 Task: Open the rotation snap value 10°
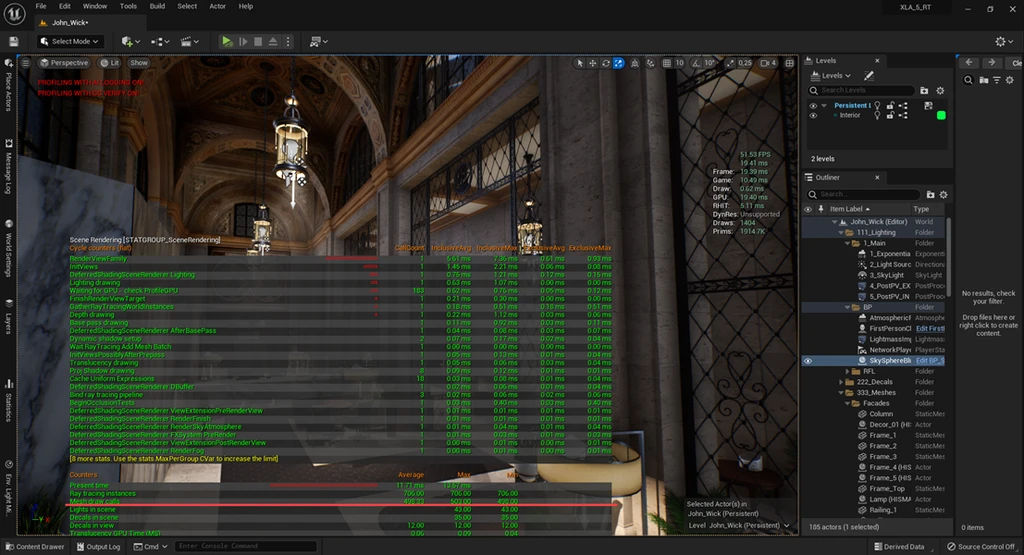(709, 63)
